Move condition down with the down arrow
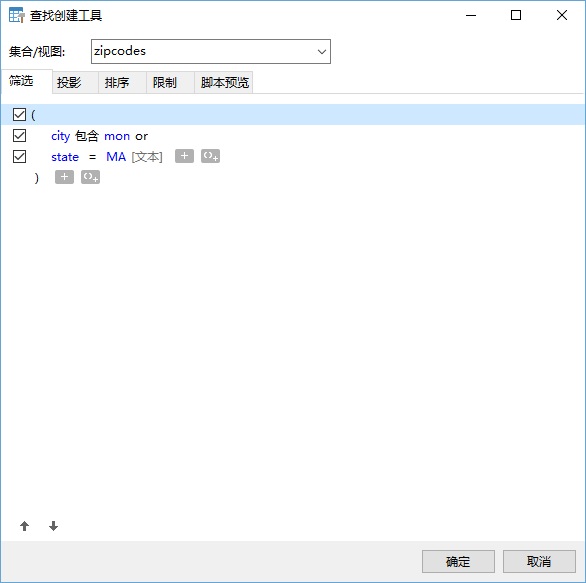This screenshot has height=583, width=586. point(53,526)
